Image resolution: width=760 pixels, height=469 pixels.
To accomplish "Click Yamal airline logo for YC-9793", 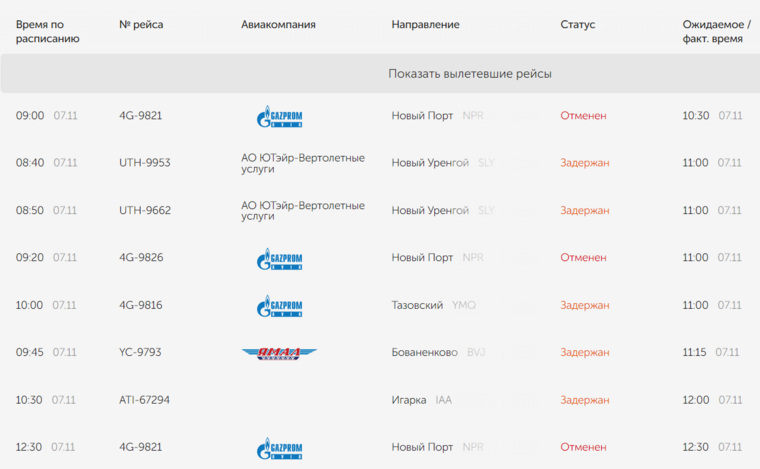I will tap(279, 353).
